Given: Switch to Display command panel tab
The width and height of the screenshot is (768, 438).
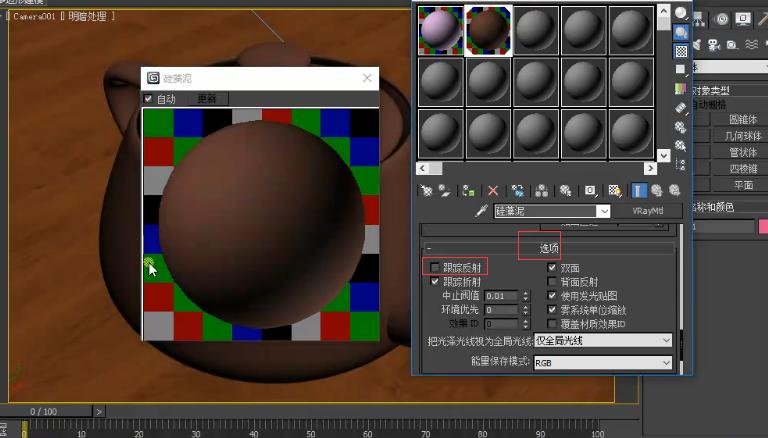Looking at the screenshot, I should [x=743, y=19].
